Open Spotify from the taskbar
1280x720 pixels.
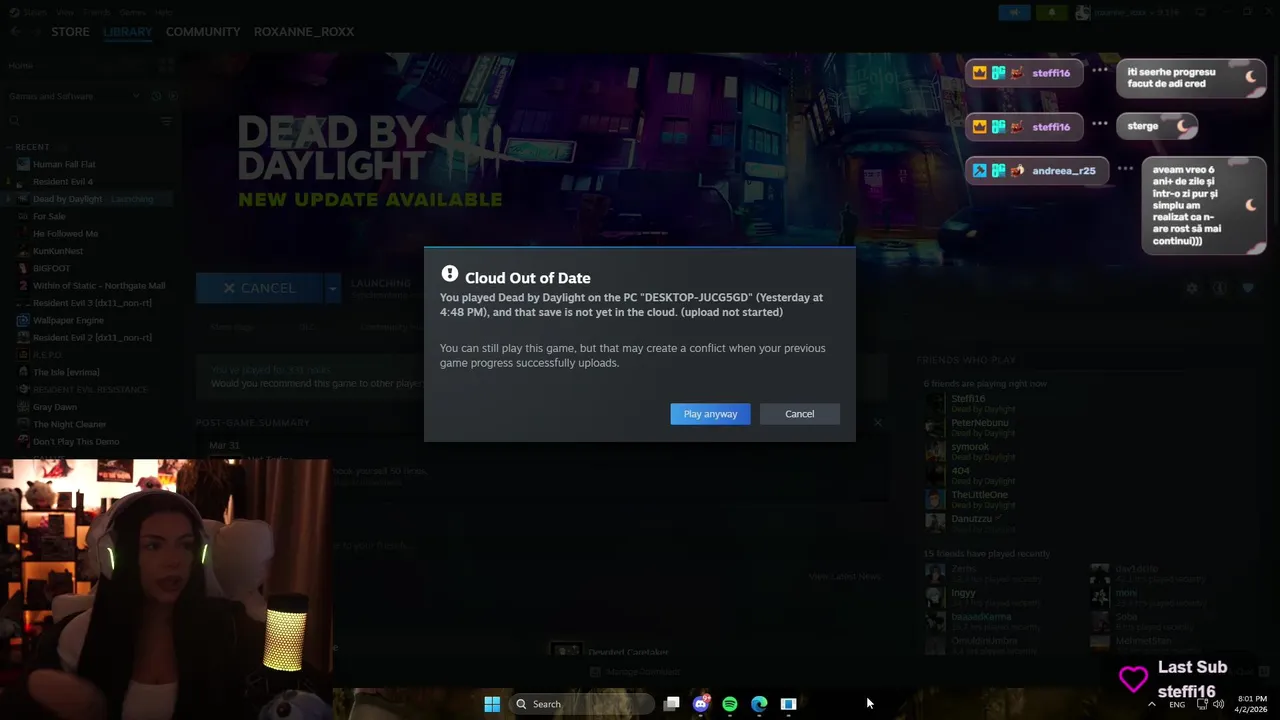[x=730, y=704]
